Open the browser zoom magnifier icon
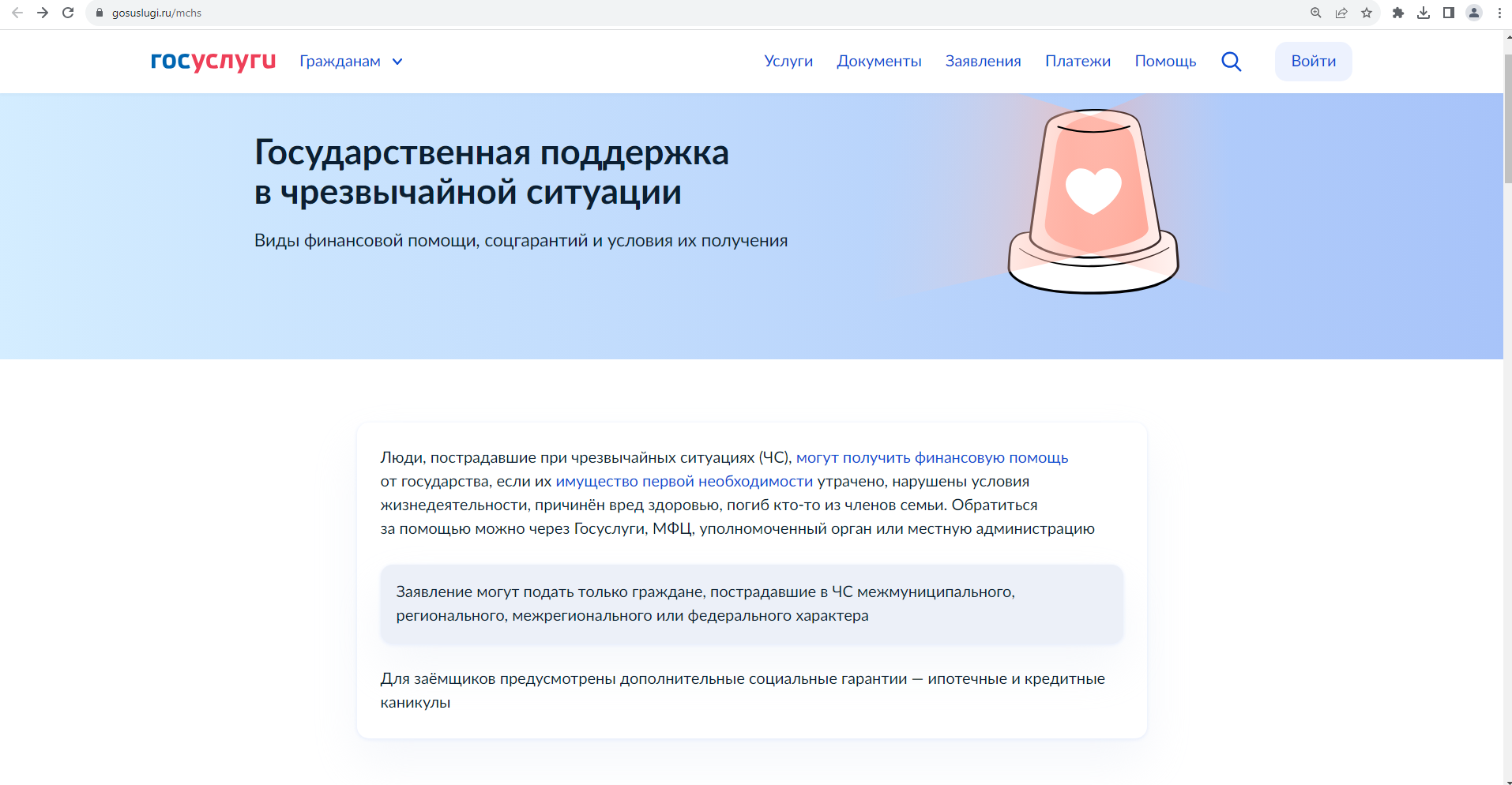The width and height of the screenshot is (1512, 785). pyautogui.click(x=1316, y=13)
